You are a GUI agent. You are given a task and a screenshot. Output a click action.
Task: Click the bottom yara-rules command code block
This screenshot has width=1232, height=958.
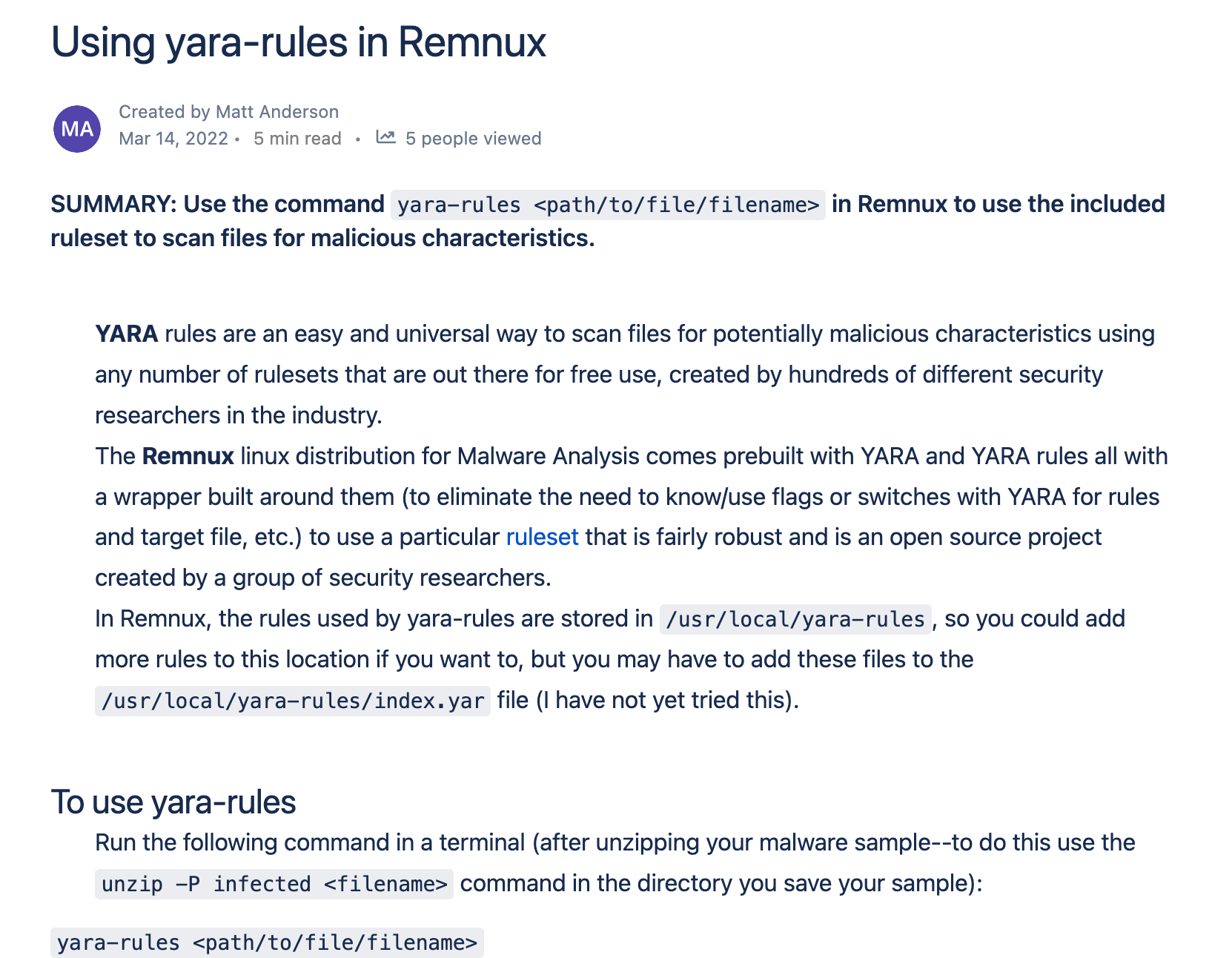[x=267, y=942]
